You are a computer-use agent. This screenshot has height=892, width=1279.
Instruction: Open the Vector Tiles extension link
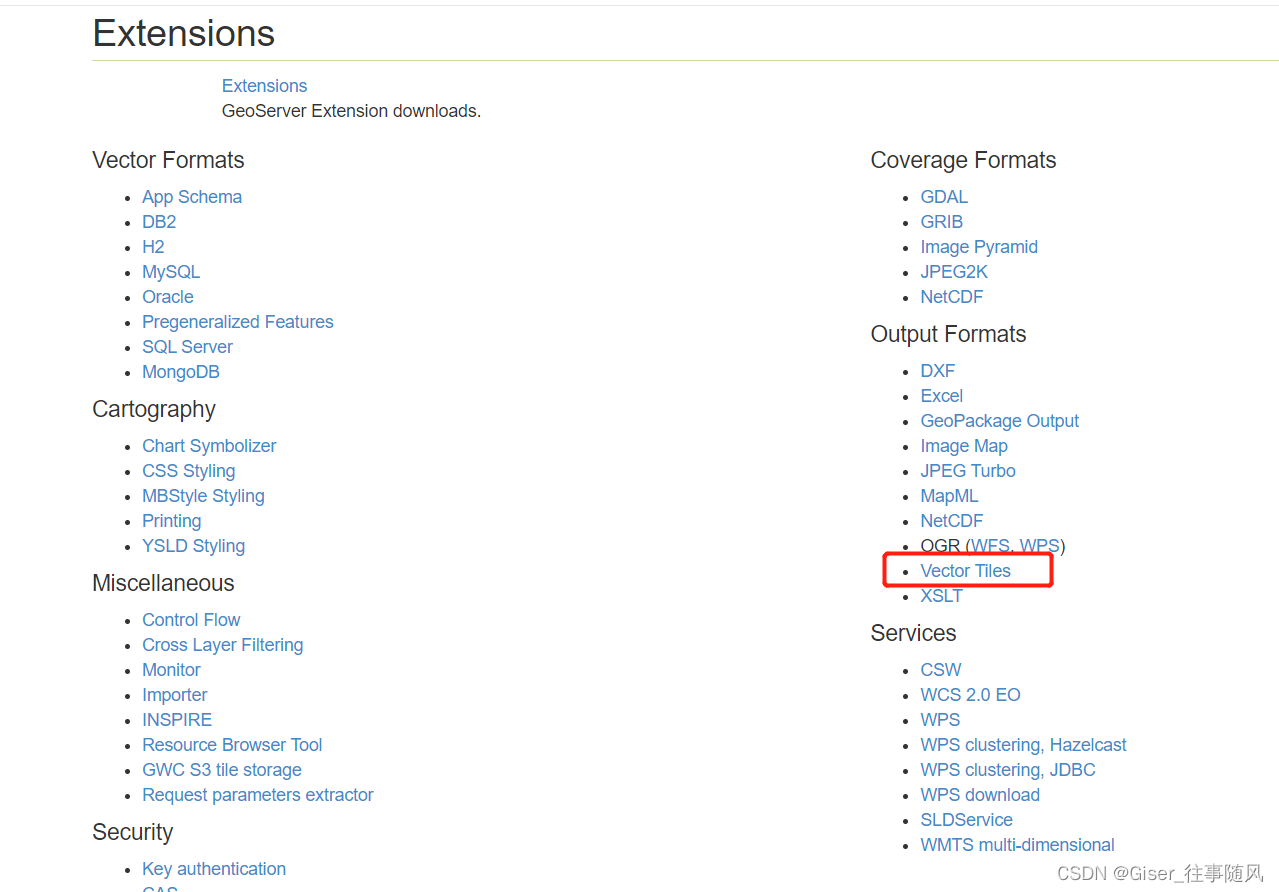pyautogui.click(x=965, y=571)
